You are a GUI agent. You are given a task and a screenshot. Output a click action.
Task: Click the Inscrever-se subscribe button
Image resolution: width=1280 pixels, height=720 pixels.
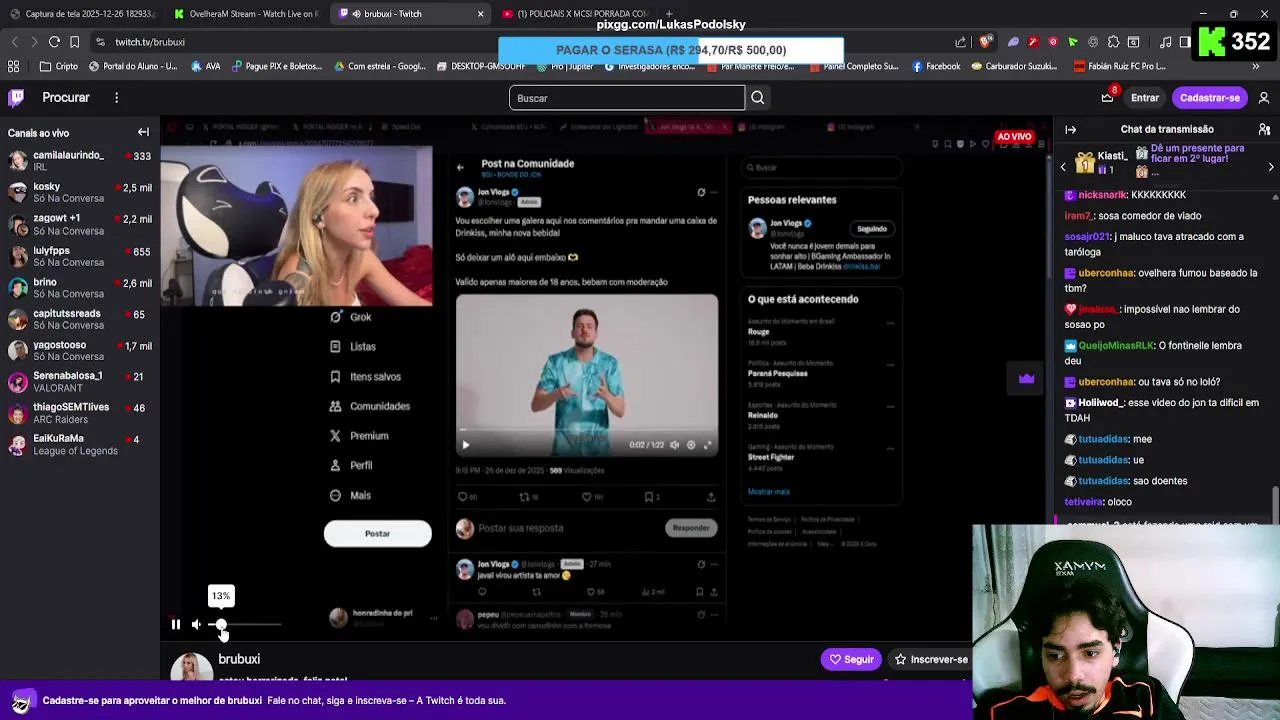(930, 659)
